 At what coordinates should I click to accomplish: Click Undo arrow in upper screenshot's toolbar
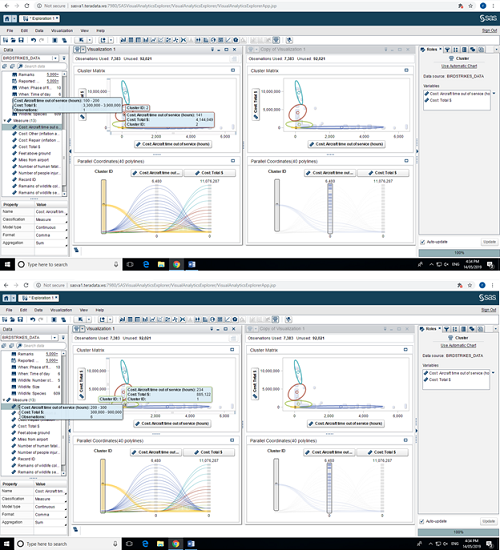(33, 40)
